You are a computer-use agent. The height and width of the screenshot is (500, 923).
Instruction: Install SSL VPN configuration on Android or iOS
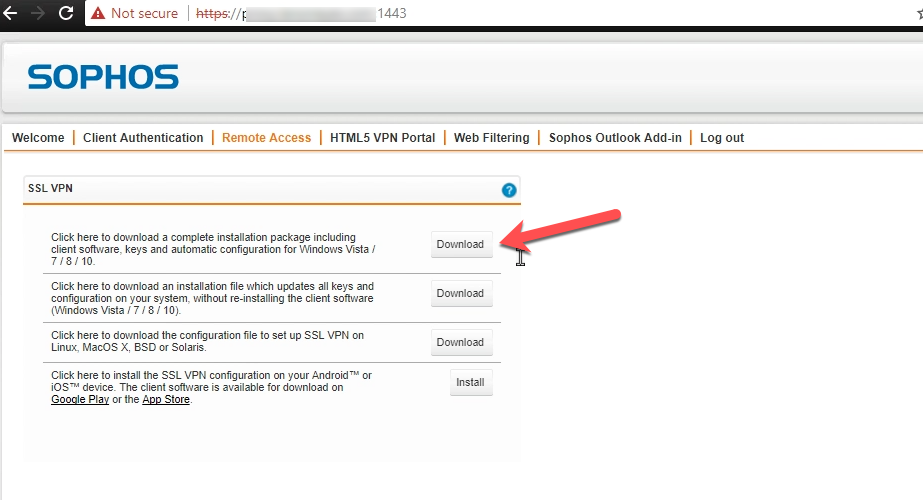471,382
